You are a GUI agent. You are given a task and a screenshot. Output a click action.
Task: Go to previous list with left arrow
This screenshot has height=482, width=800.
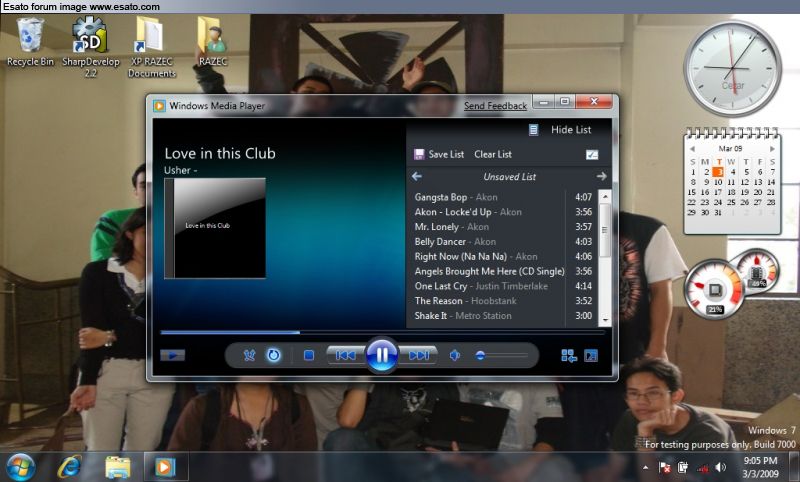coord(417,176)
